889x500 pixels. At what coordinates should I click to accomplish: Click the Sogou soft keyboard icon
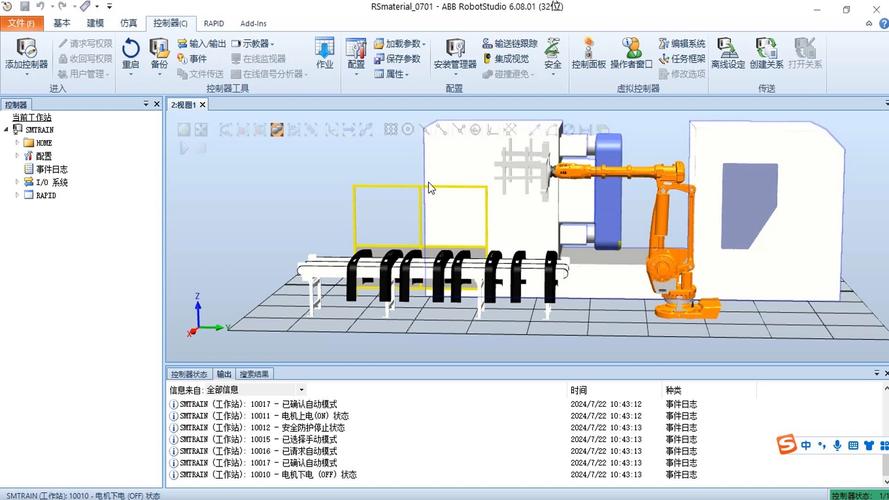click(x=853, y=446)
